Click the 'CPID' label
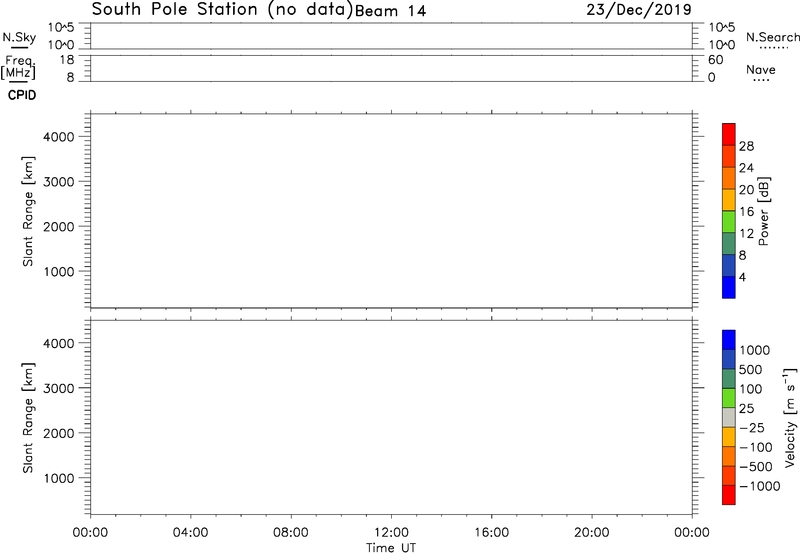800x554 pixels. click(x=22, y=95)
